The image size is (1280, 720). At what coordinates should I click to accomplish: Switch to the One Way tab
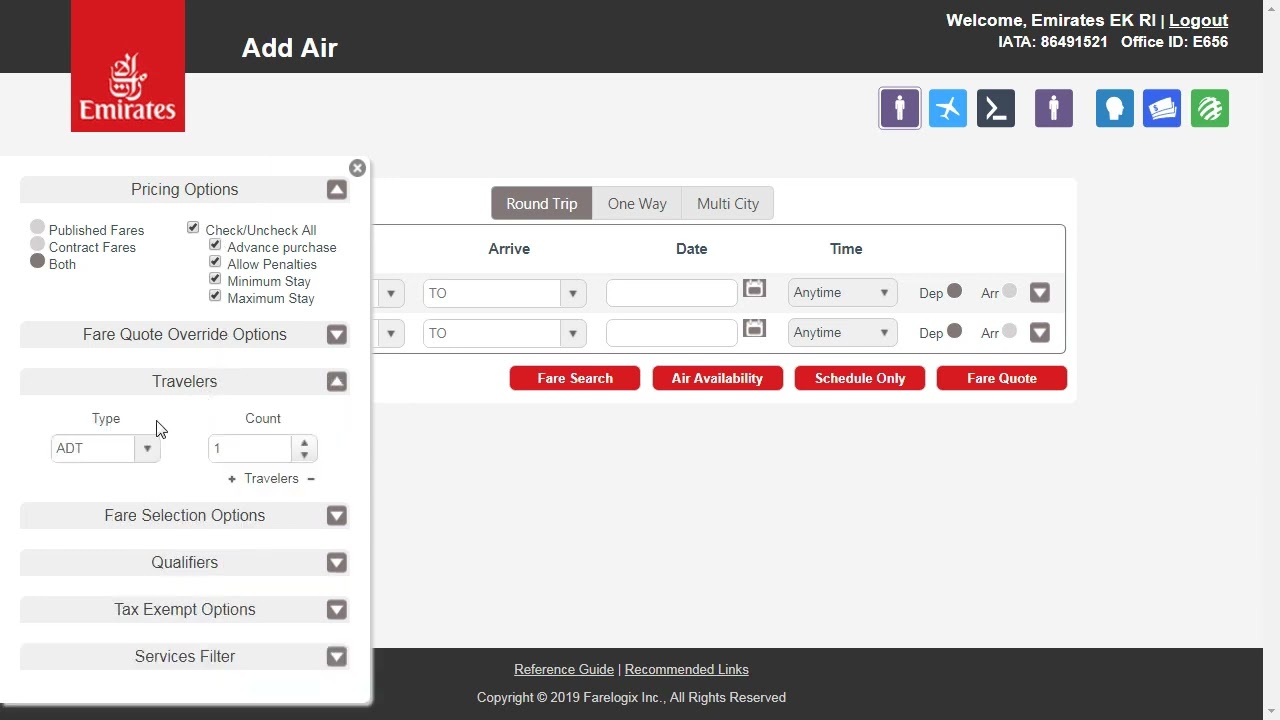(637, 204)
